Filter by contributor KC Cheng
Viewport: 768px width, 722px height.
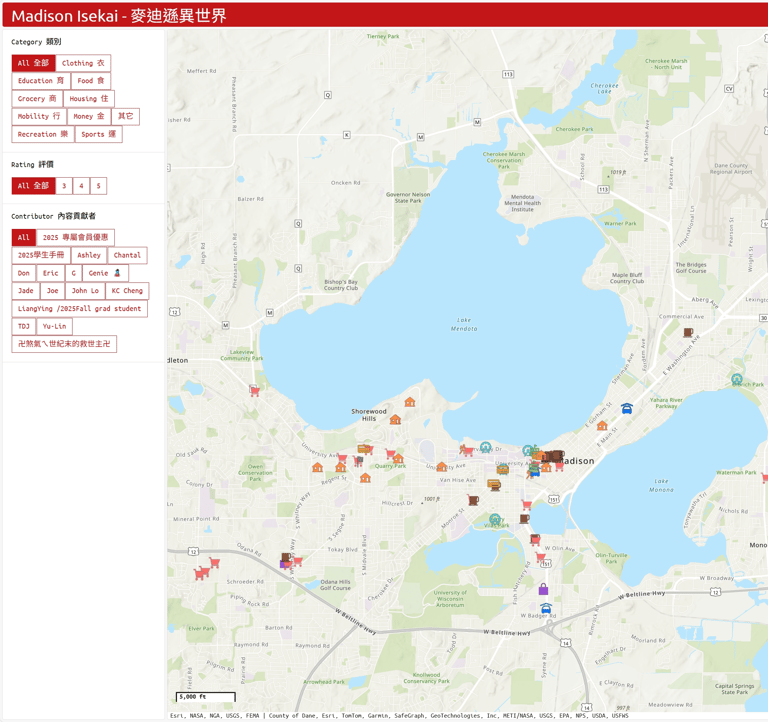pyautogui.click(x=127, y=291)
